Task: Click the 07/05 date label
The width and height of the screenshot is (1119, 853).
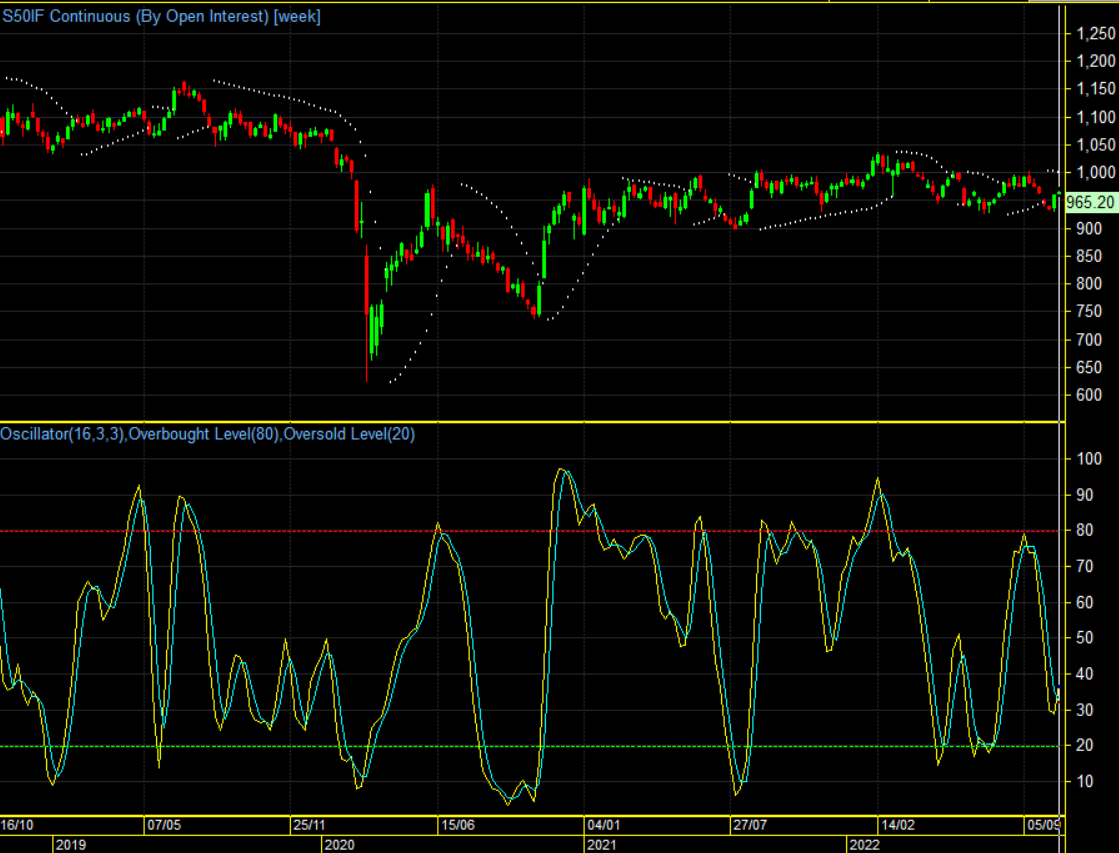Action: point(164,825)
